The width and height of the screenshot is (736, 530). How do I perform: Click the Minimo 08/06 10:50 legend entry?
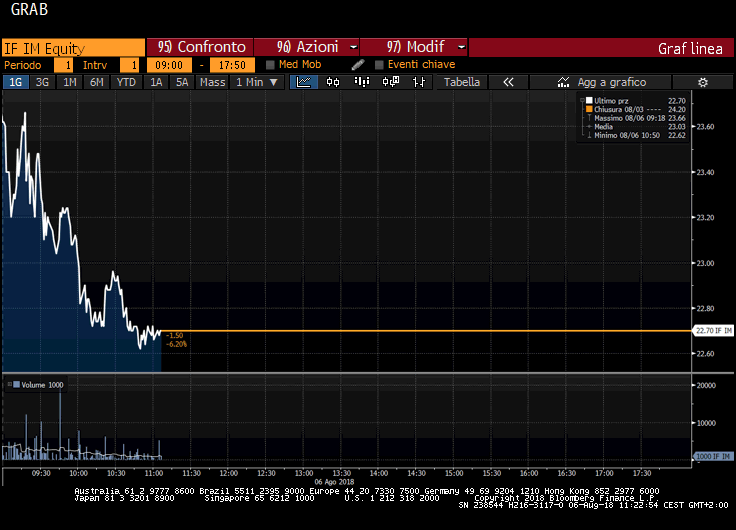(x=627, y=135)
